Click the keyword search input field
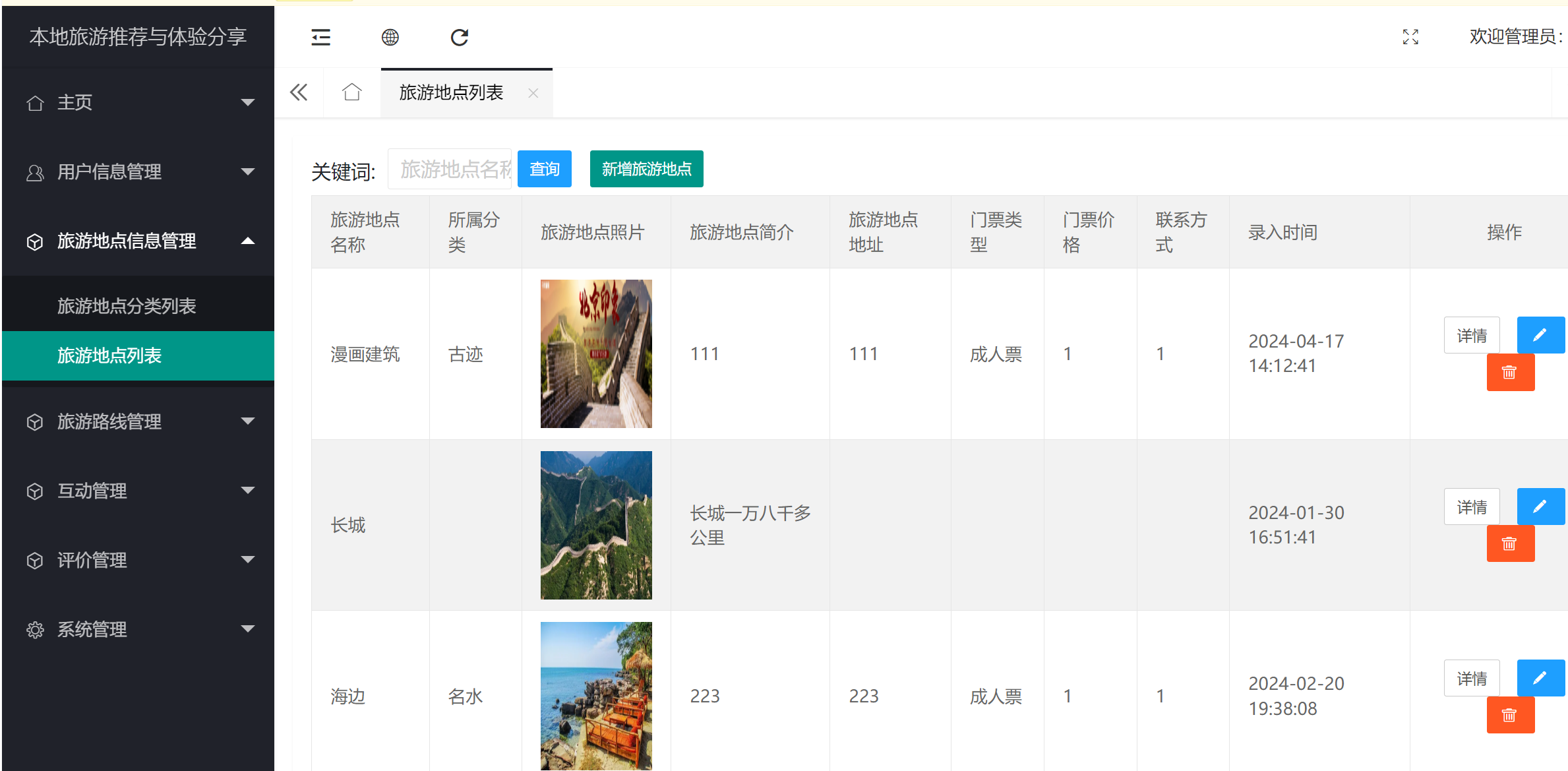 click(x=449, y=169)
